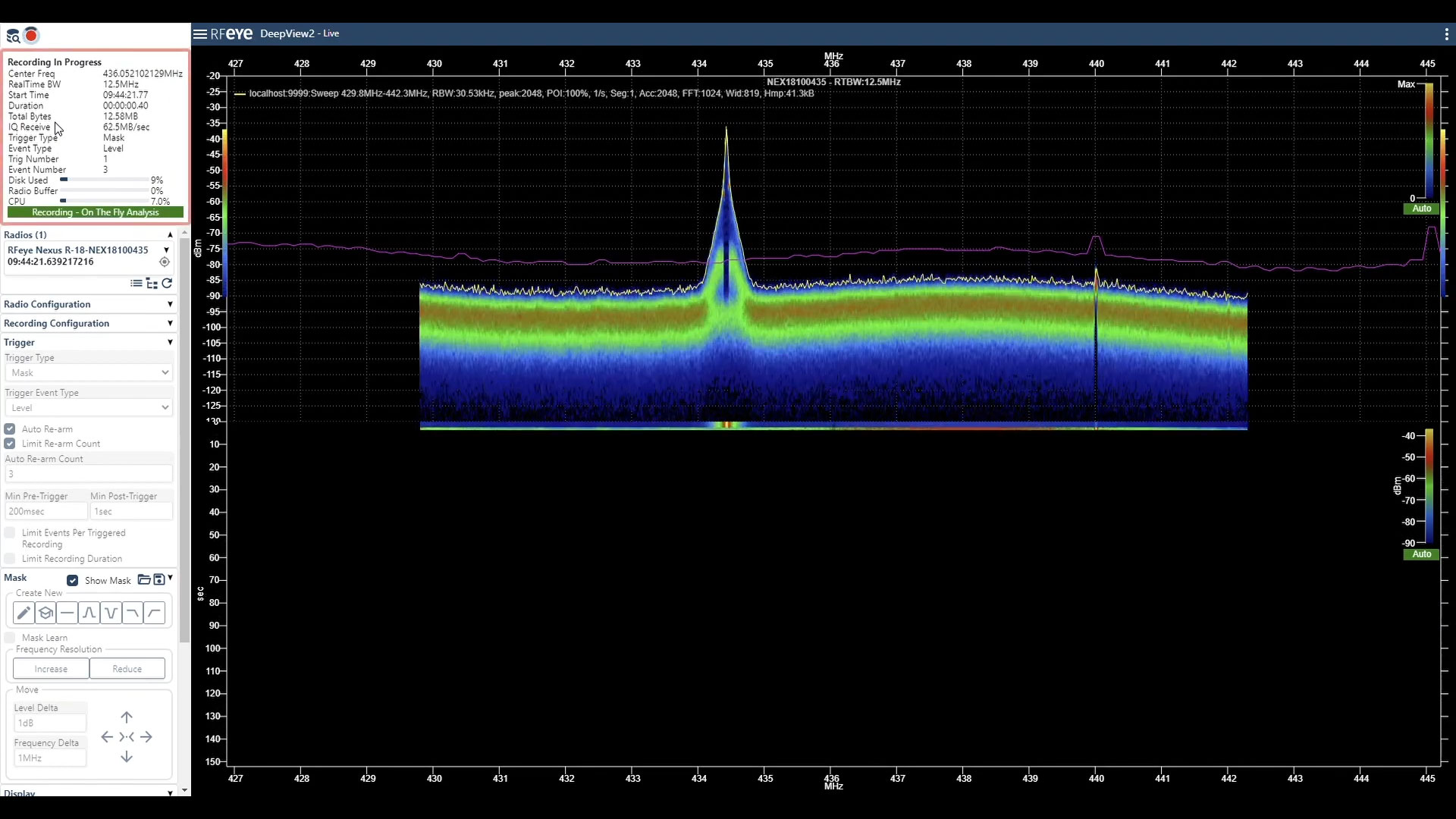Create a notch-shaped mask
This screenshot has width=1456, height=819.
111,613
